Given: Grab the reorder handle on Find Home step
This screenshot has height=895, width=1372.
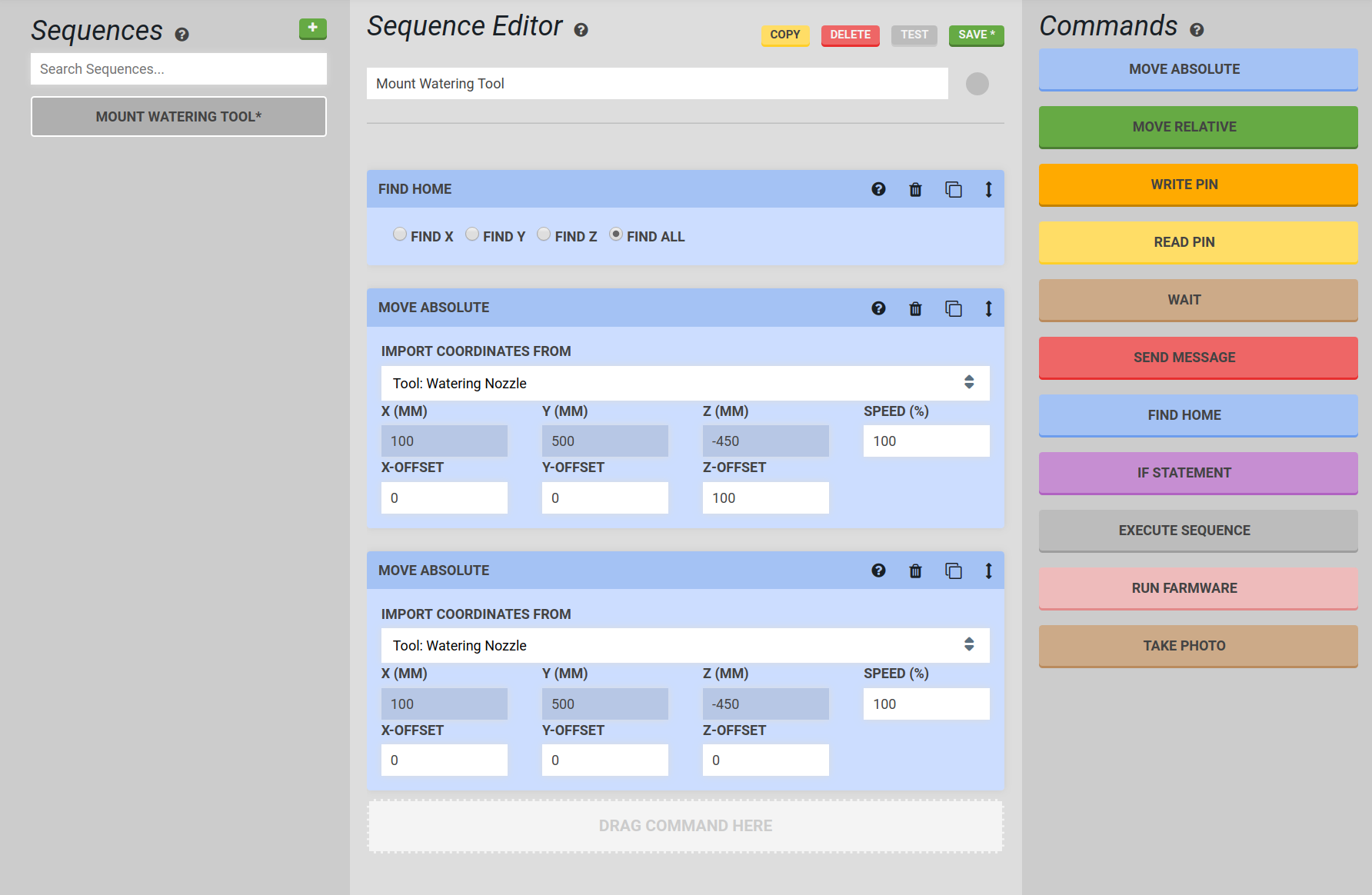Looking at the screenshot, I should (988, 189).
